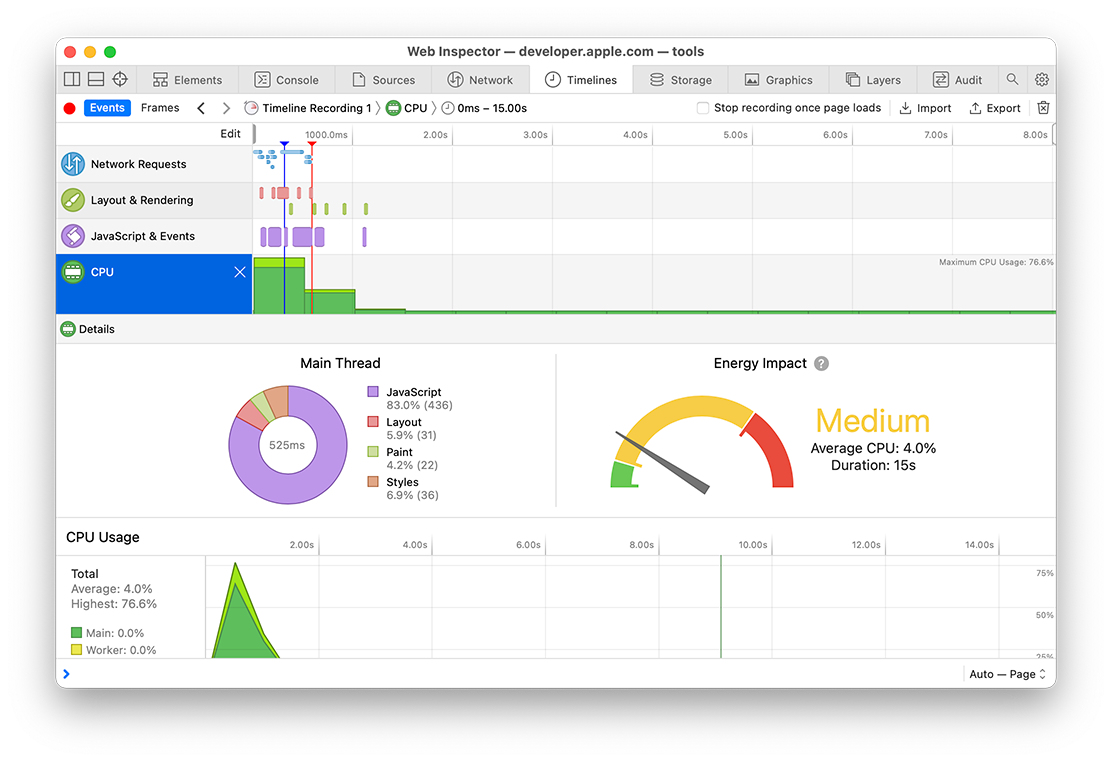Show the console prompt chevron
Screen dimensions: 1112x762
click(x=67, y=674)
